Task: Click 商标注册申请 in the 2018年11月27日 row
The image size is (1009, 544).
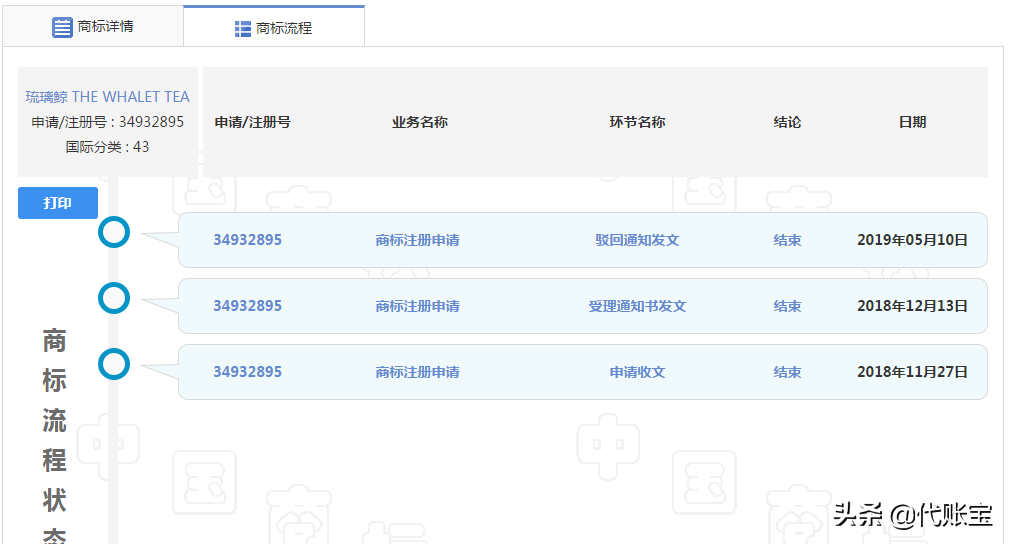Action: [x=418, y=372]
